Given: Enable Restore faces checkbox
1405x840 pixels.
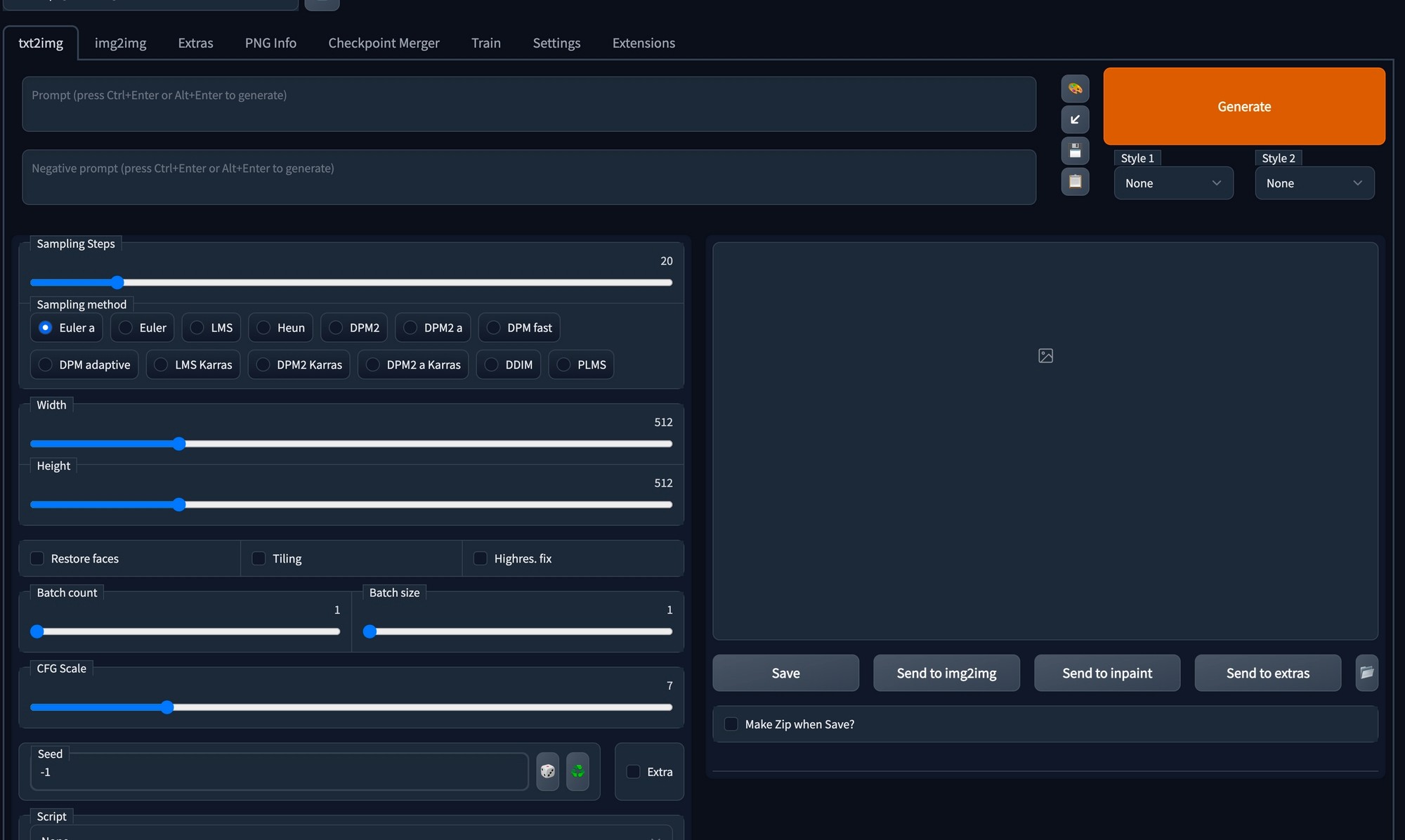Looking at the screenshot, I should click(37, 558).
